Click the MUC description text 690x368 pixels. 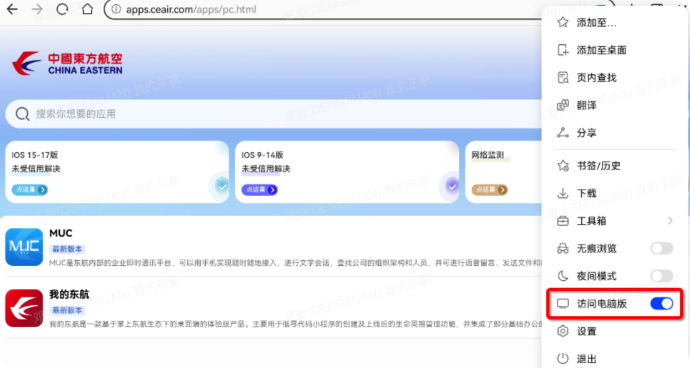coord(295,263)
